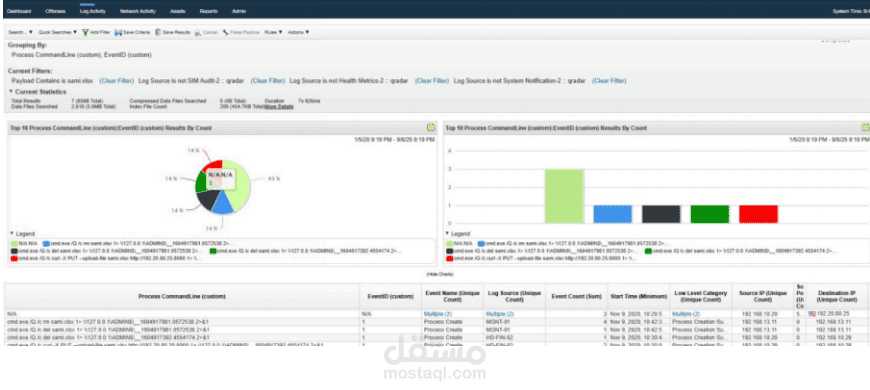Clear the Payload Contains sami.xlsx filter

tap(117, 80)
